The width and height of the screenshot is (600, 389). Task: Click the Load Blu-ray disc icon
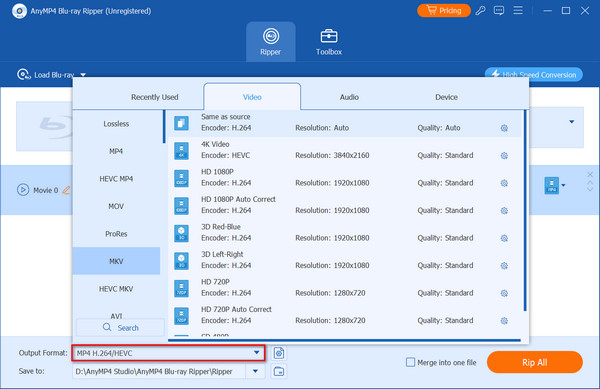(x=23, y=74)
